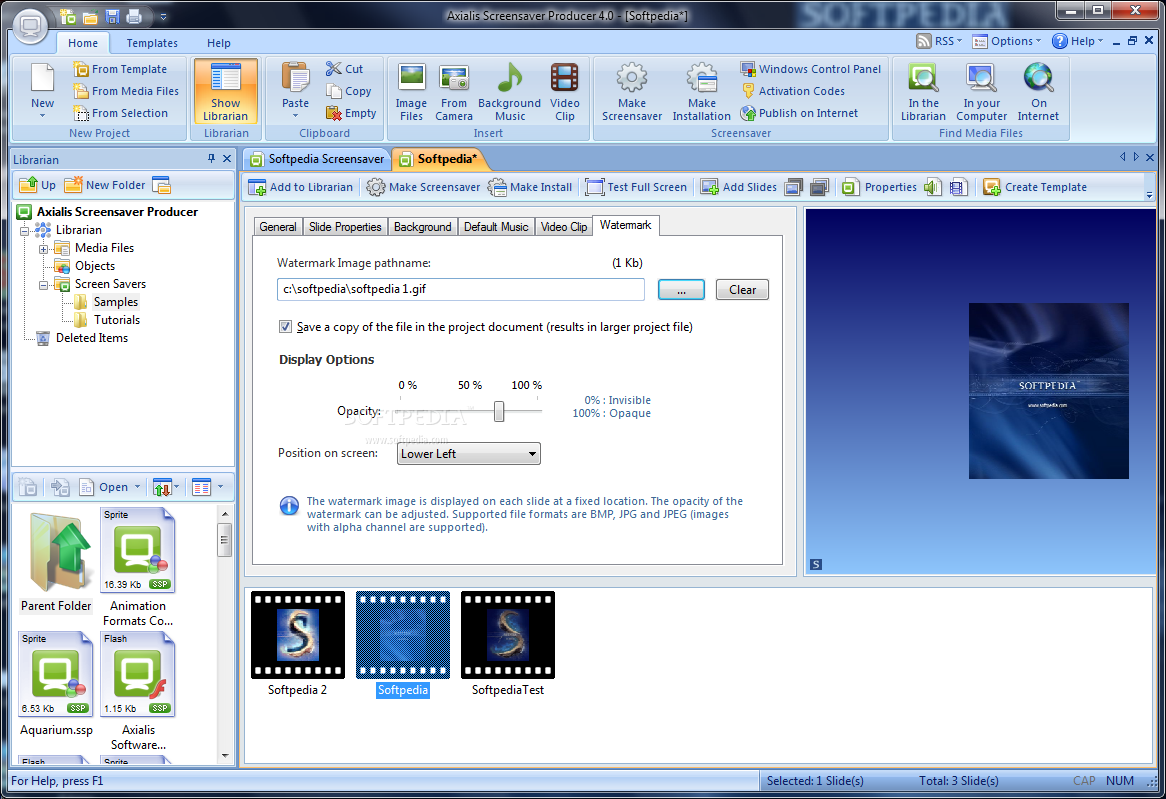Screen dimensions: 1166x799
Task: Find media In the Librarian
Action: [923, 92]
